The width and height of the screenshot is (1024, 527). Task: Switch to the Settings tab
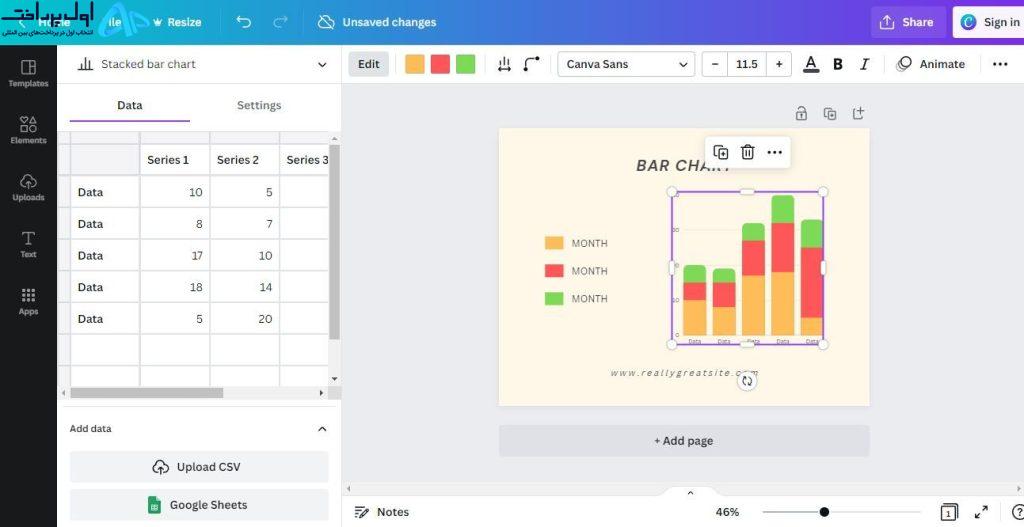[x=259, y=105]
